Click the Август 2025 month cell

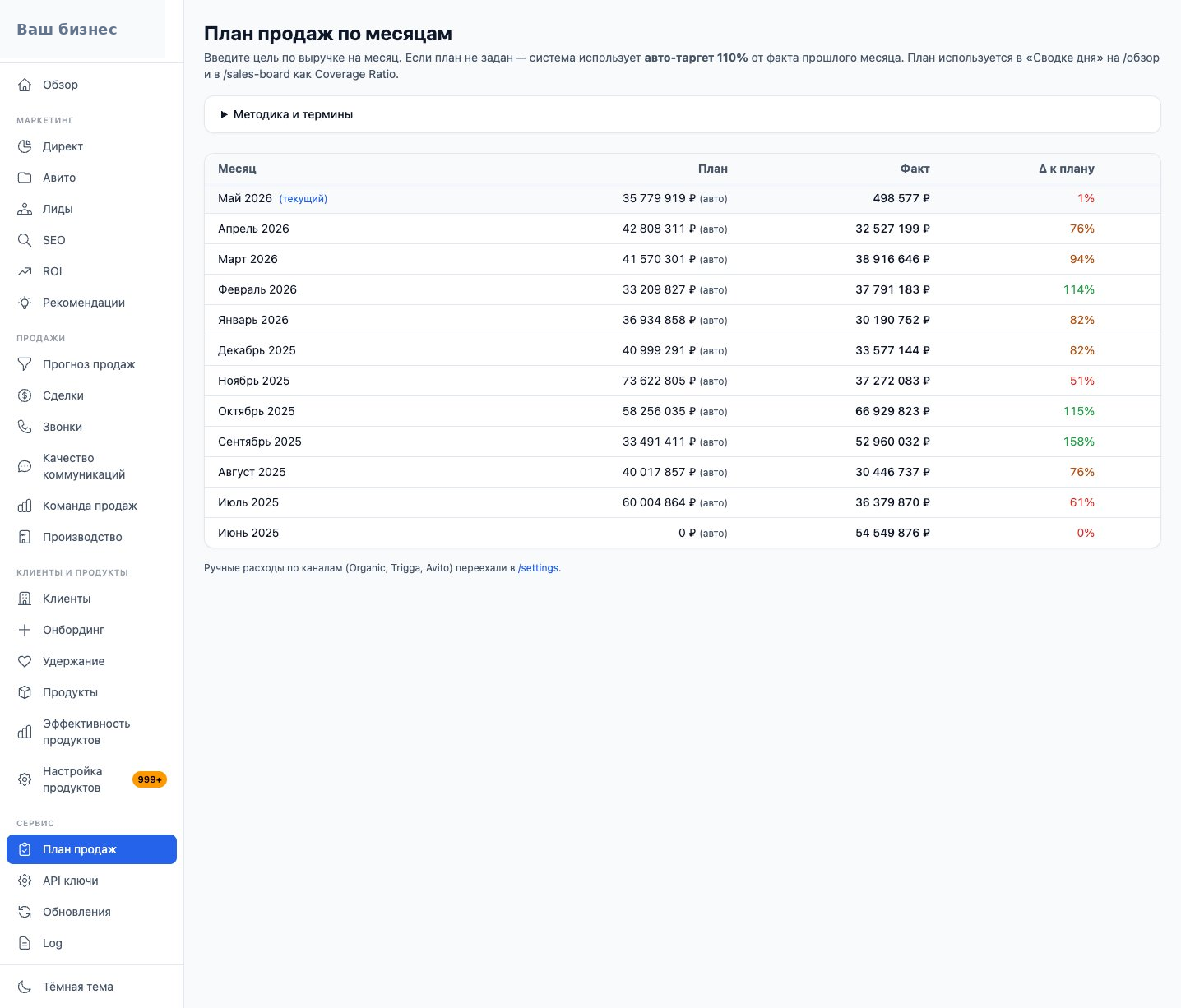(x=252, y=472)
